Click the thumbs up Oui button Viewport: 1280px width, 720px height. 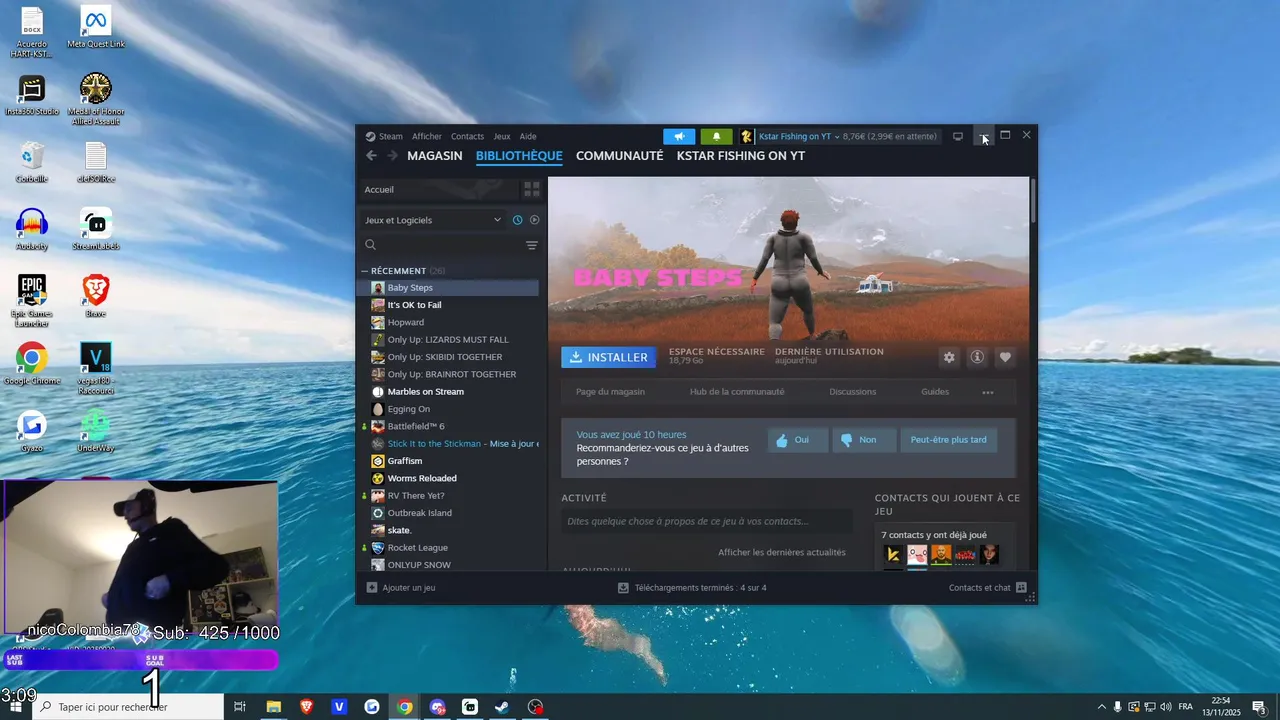[798, 440]
